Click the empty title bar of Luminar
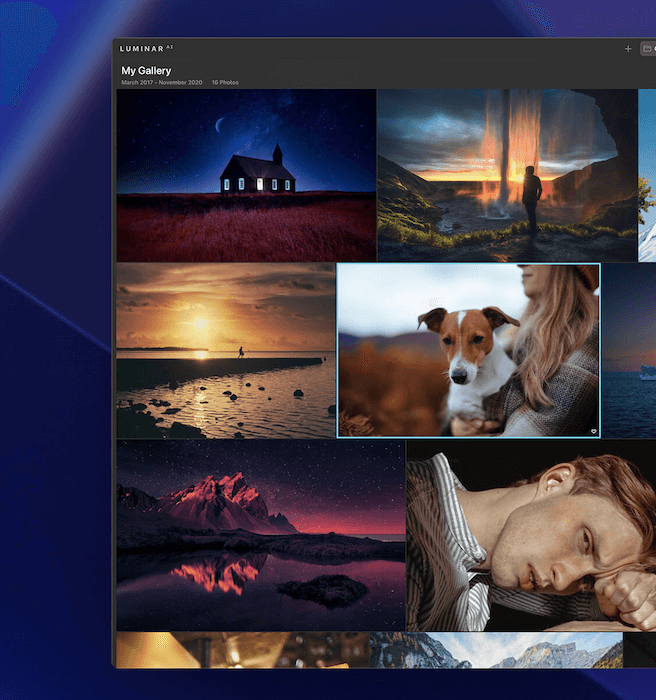The height and width of the screenshot is (700, 656). pos(400,48)
